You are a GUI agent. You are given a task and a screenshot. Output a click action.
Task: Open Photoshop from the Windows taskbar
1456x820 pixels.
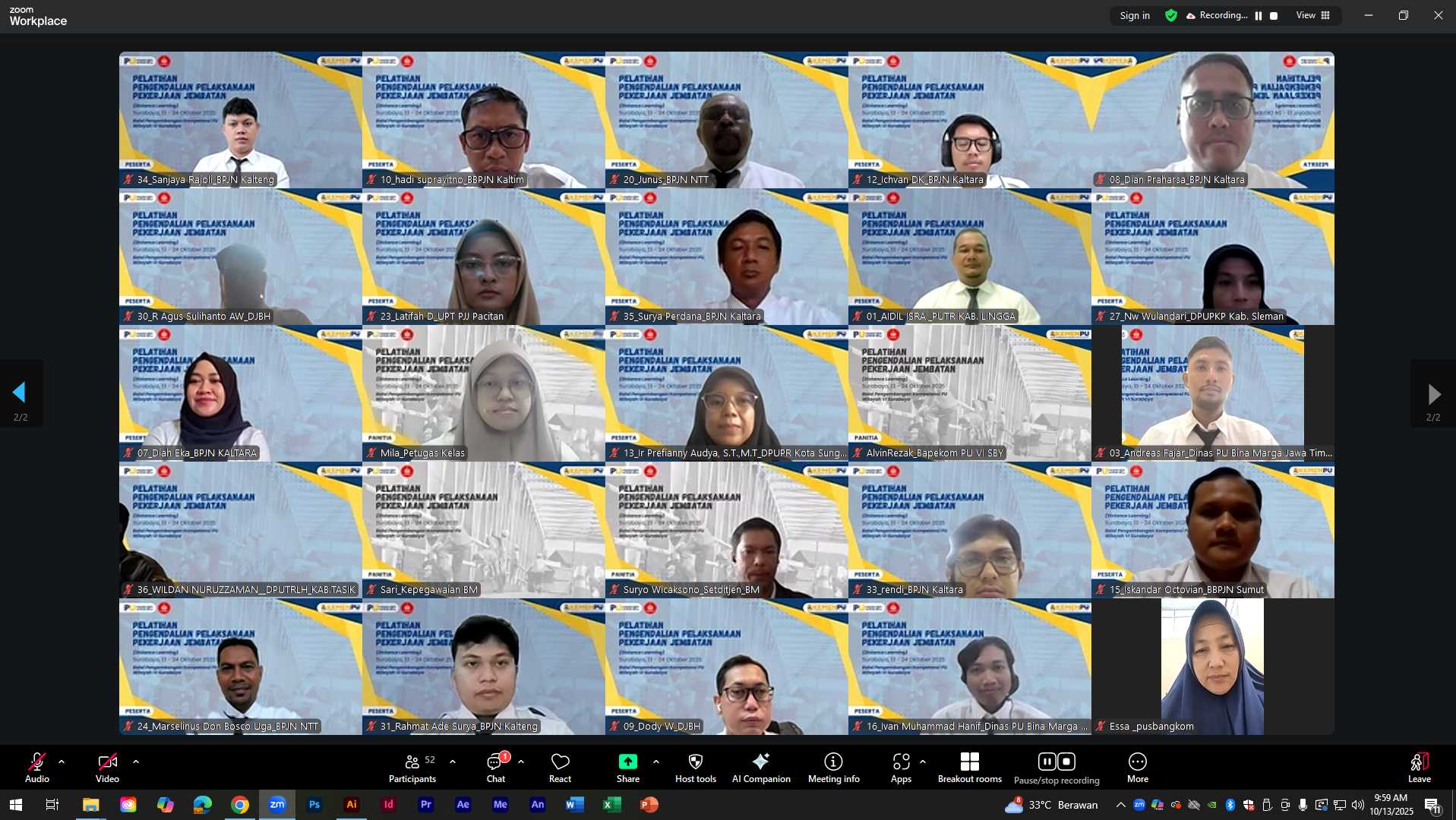click(x=314, y=805)
